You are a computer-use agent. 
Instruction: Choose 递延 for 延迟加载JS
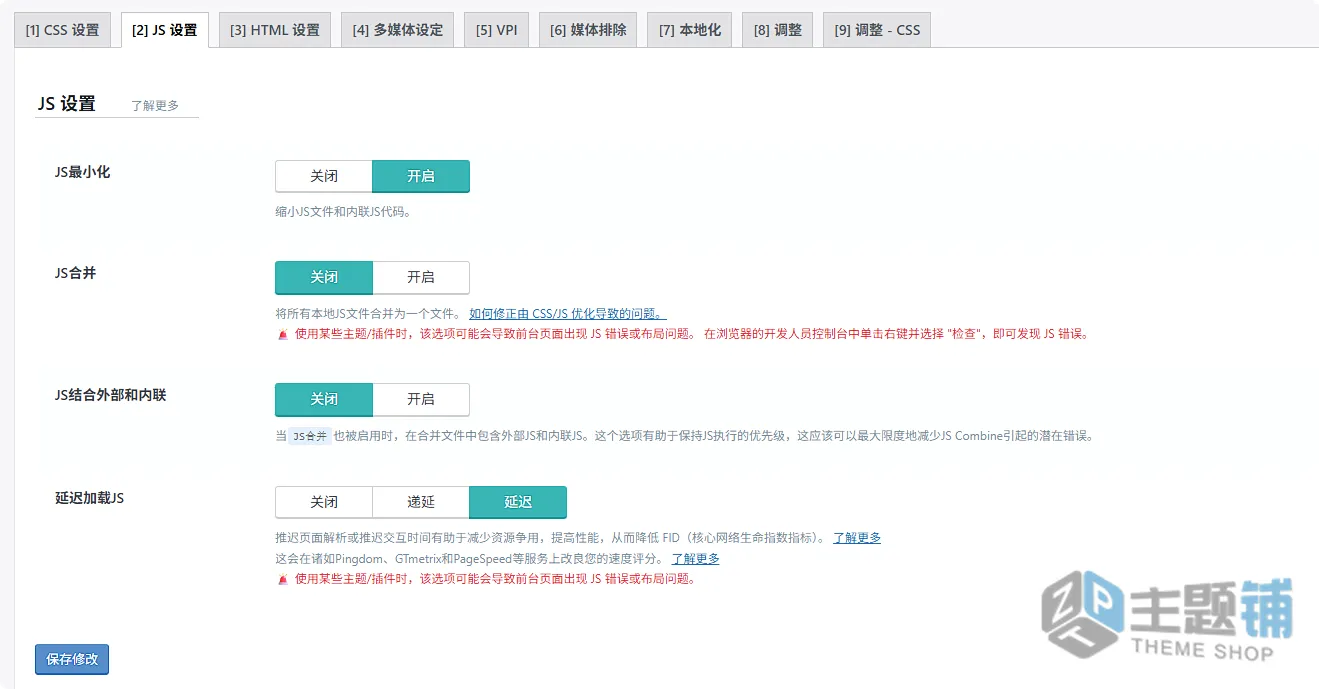pyautogui.click(x=421, y=502)
